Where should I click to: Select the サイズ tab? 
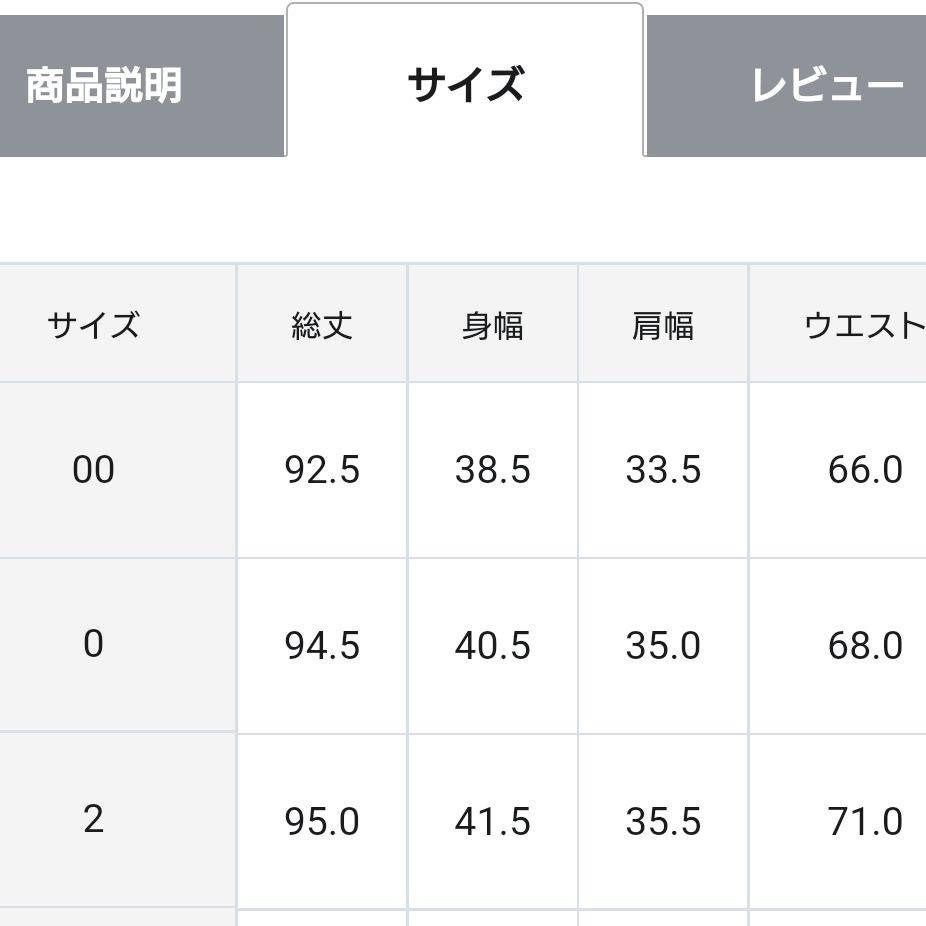465,81
